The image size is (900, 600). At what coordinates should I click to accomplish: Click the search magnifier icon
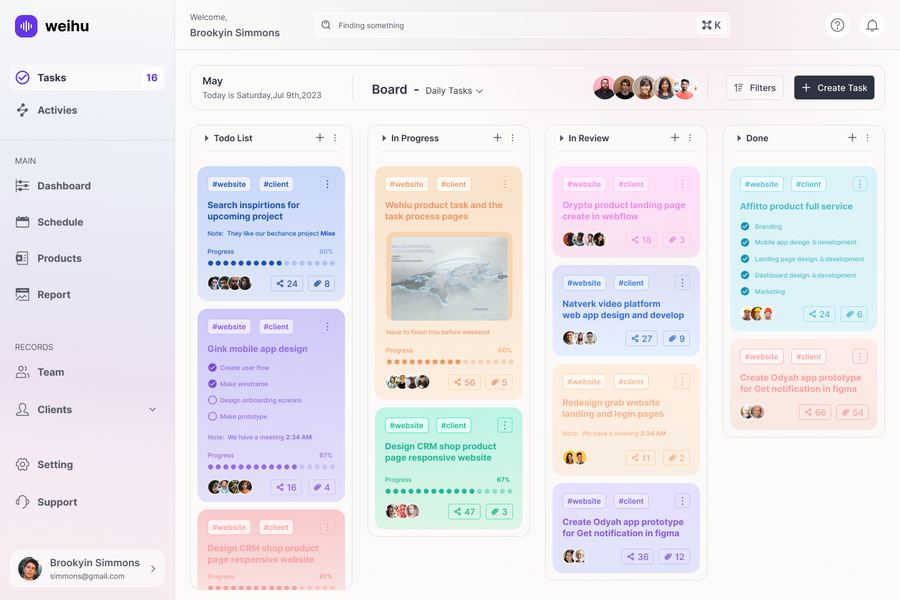(x=326, y=25)
